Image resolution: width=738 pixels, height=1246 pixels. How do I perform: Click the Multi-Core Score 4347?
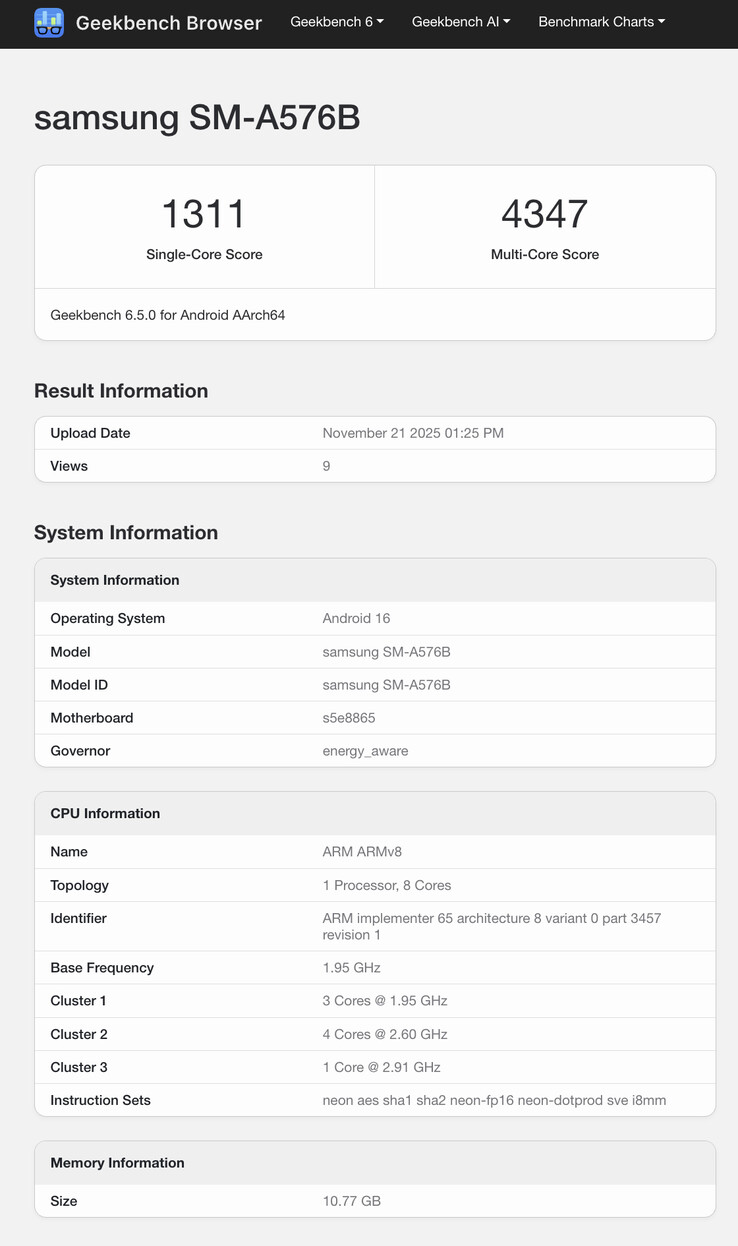coord(545,214)
